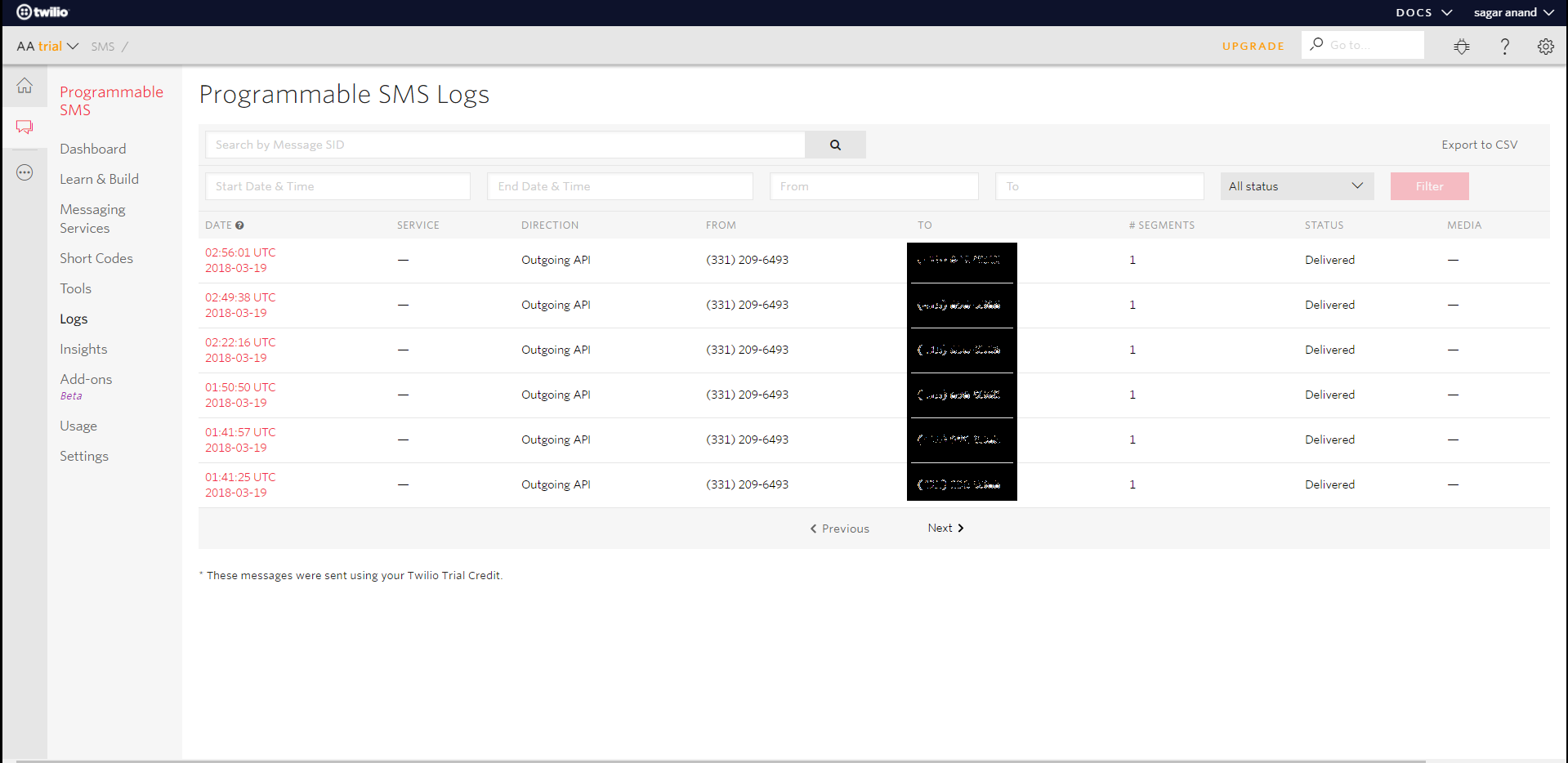Open Insights in the sidebar
Screen dimensions: 1568x763
coord(83,349)
